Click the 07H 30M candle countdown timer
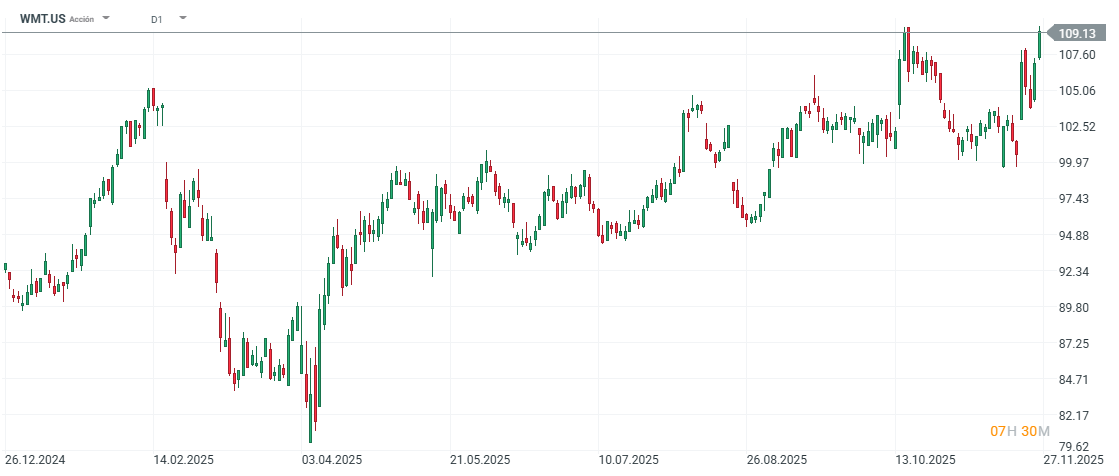 (1020, 431)
